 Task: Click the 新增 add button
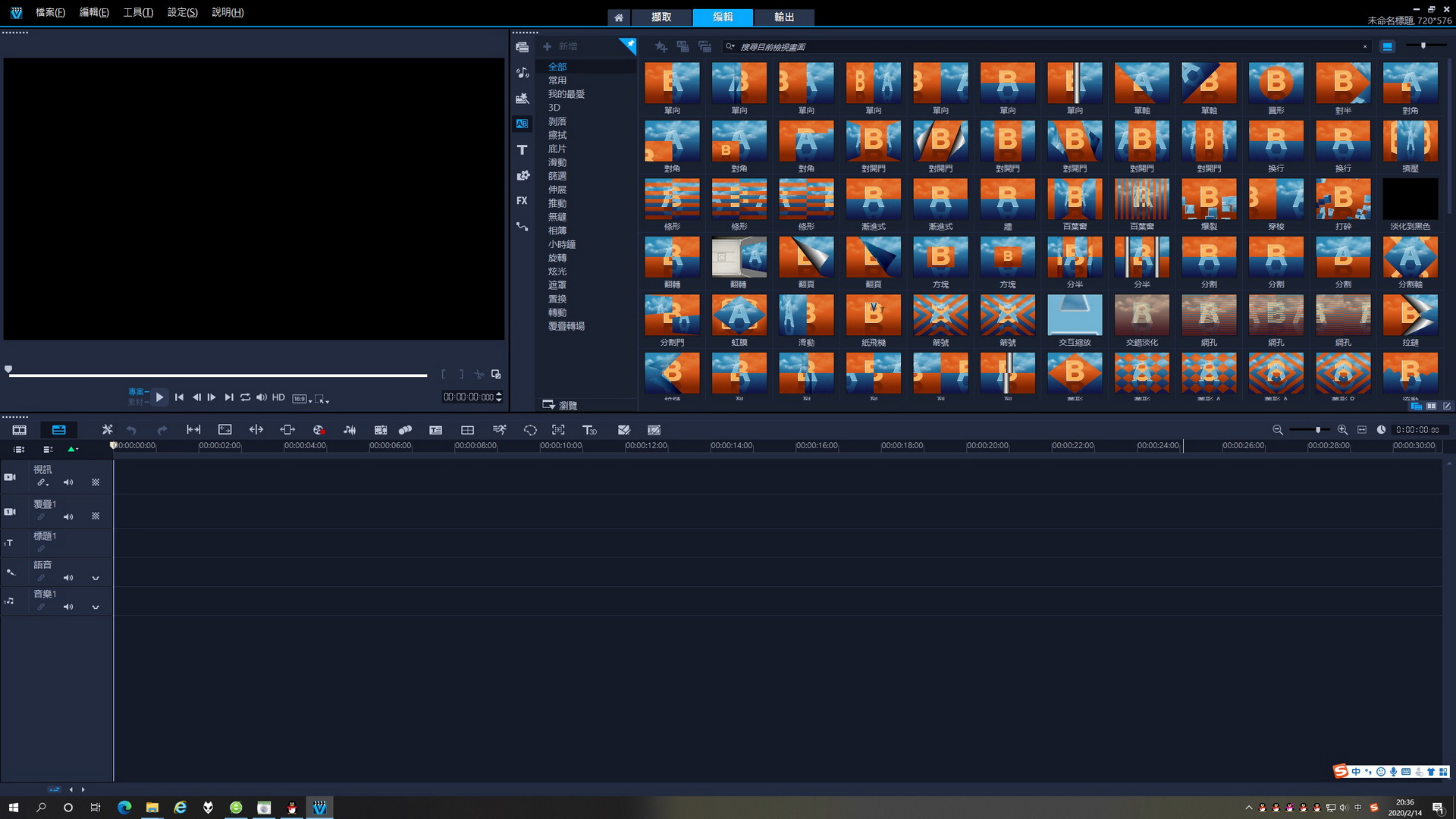click(x=560, y=47)
